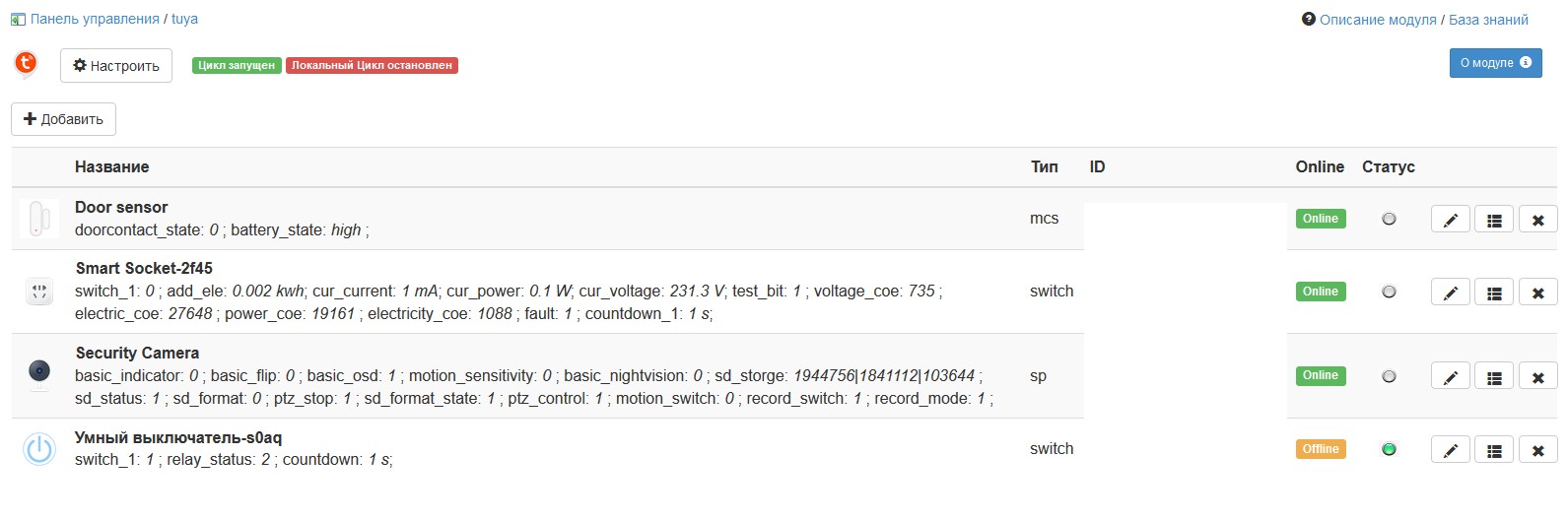Toggle the Smart Socket-2f45 status indicator

tap(1389, 292)
